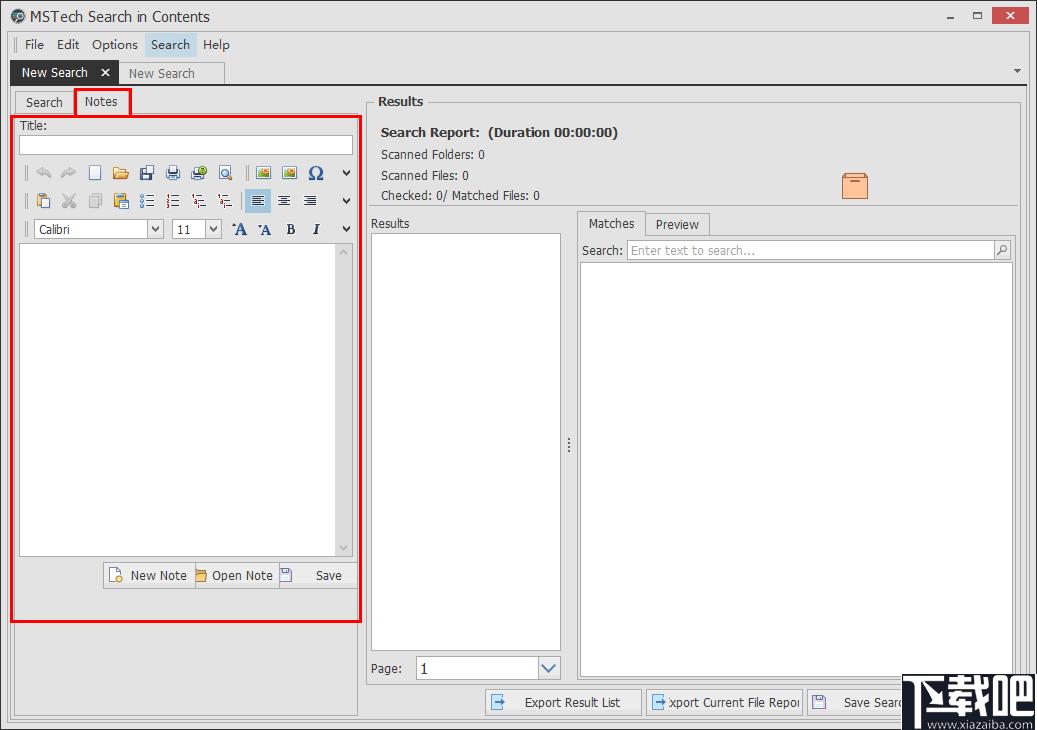Increase font size with grow font icon
The width and height of the screenshot is (1037, 730).
(x=239, y=229)
